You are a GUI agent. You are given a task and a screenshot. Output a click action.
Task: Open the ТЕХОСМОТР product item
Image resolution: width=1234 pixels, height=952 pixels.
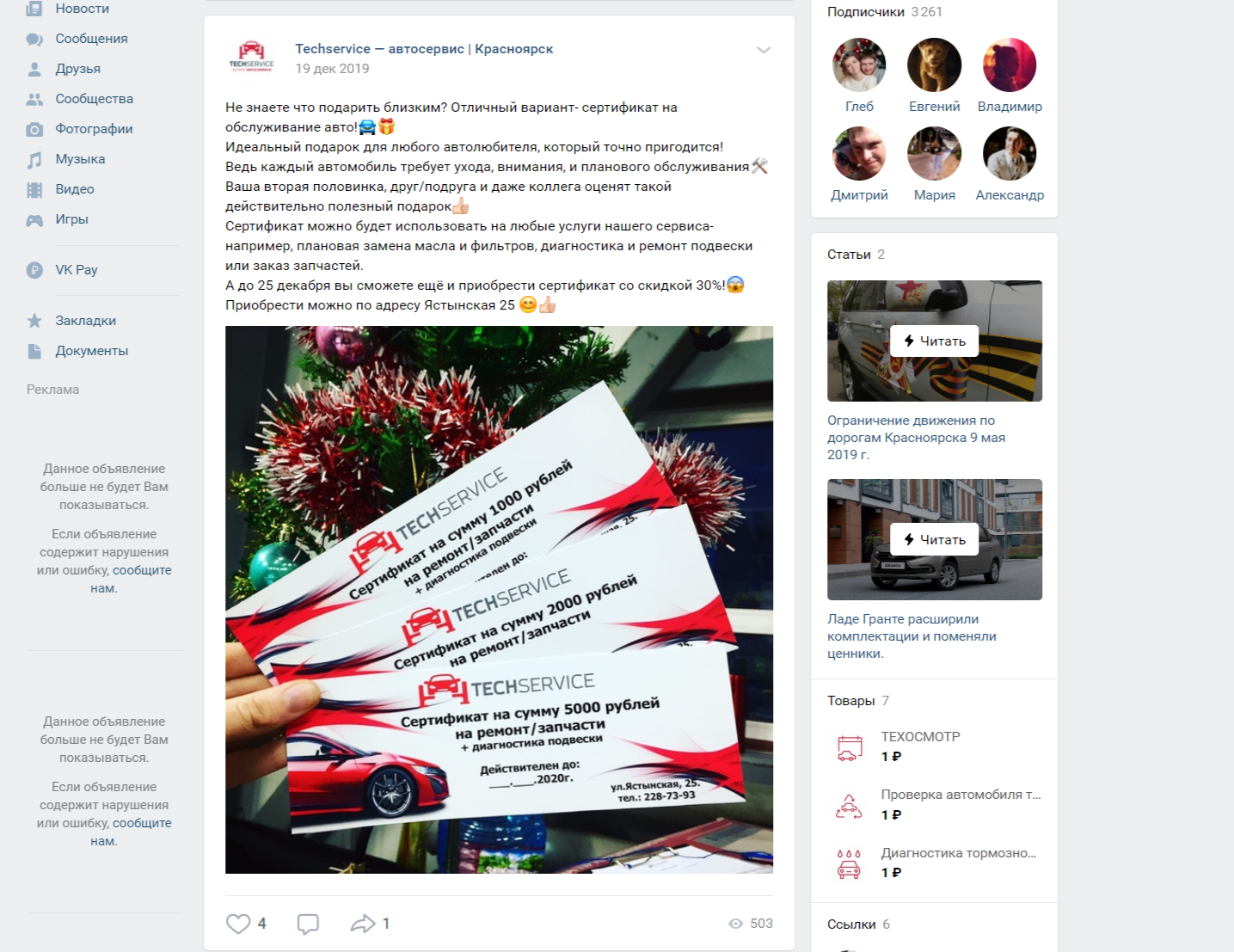pos(934,746)
